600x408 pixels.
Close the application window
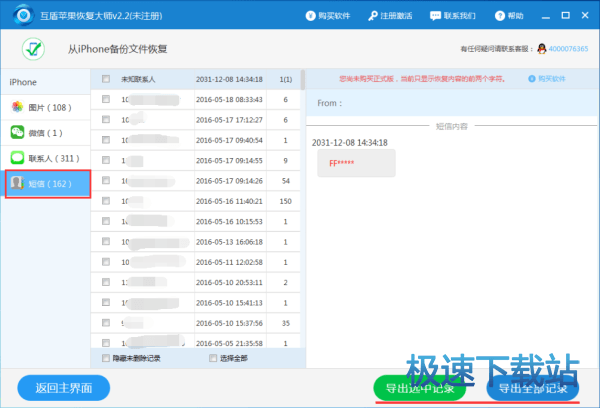pos(585,15)
